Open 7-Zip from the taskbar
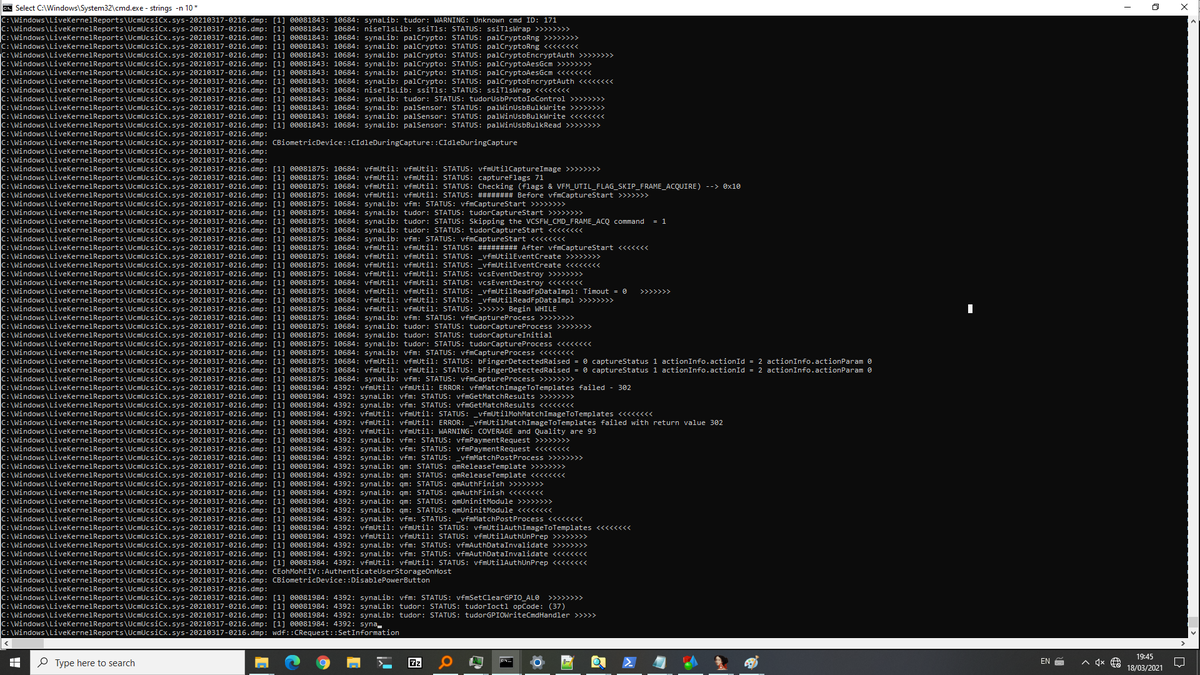 (x=414, y=663)
